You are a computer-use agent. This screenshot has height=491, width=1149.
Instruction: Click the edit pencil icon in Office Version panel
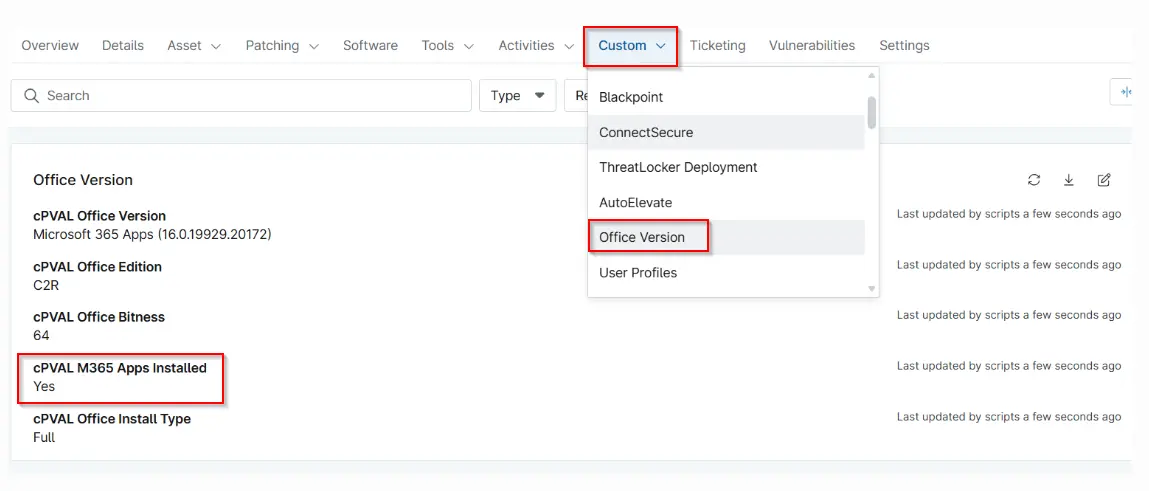click(x=1104, y=180)
